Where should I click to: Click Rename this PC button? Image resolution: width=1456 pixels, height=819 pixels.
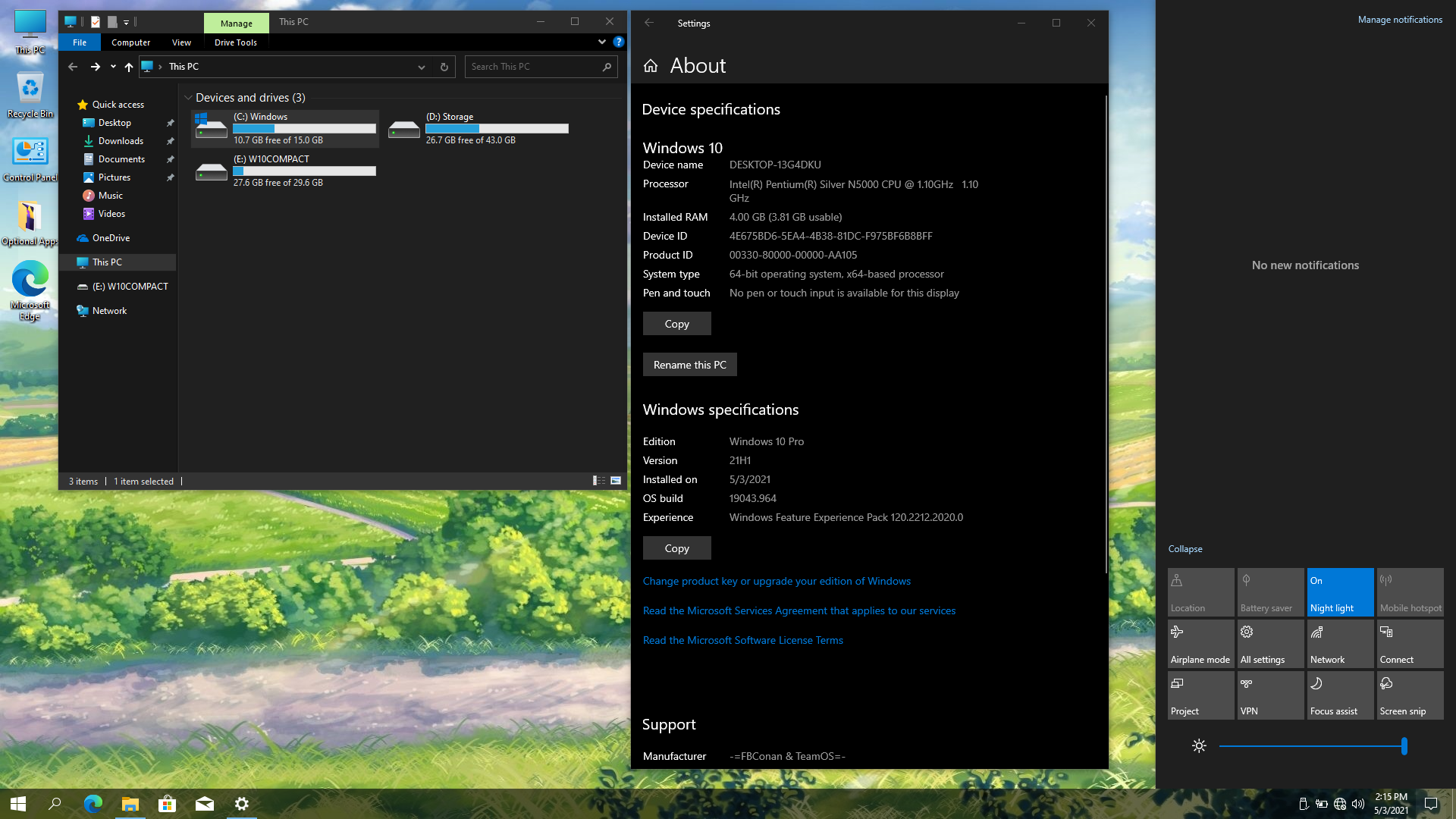690,365
